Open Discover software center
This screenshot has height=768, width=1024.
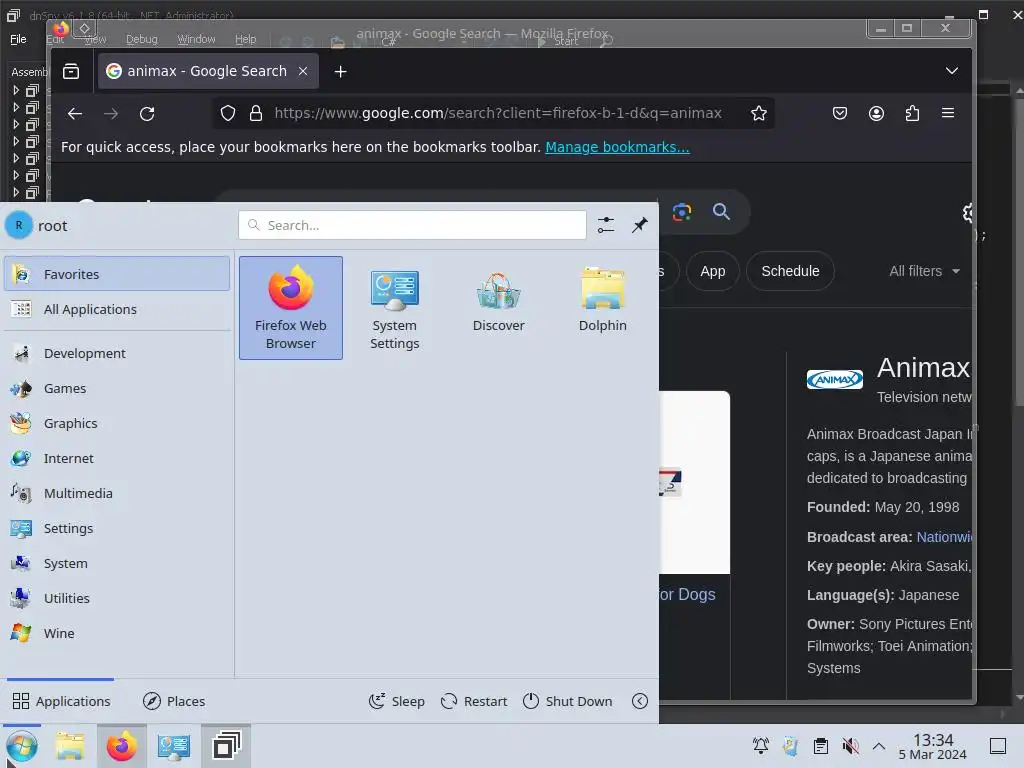coord(498,308)
